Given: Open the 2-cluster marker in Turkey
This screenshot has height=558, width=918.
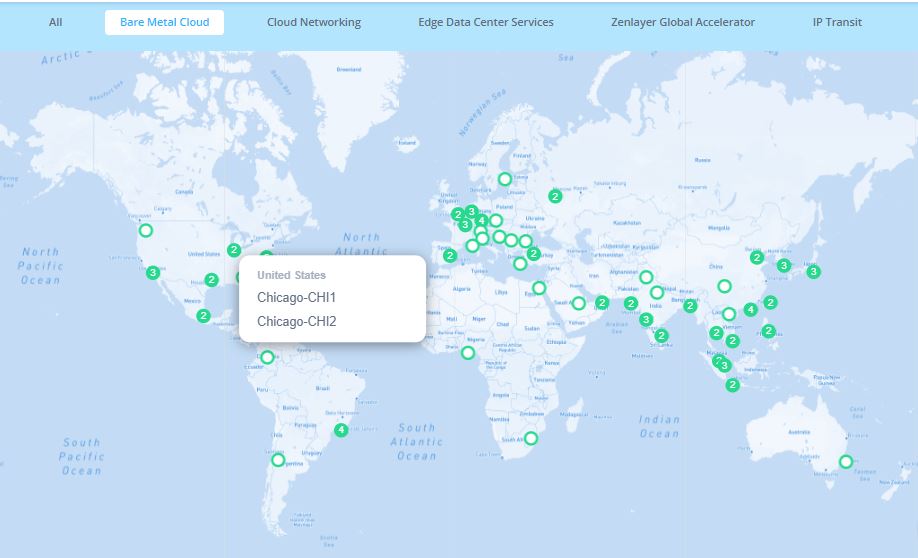Looking at the screenshot, I should [533, 254].
